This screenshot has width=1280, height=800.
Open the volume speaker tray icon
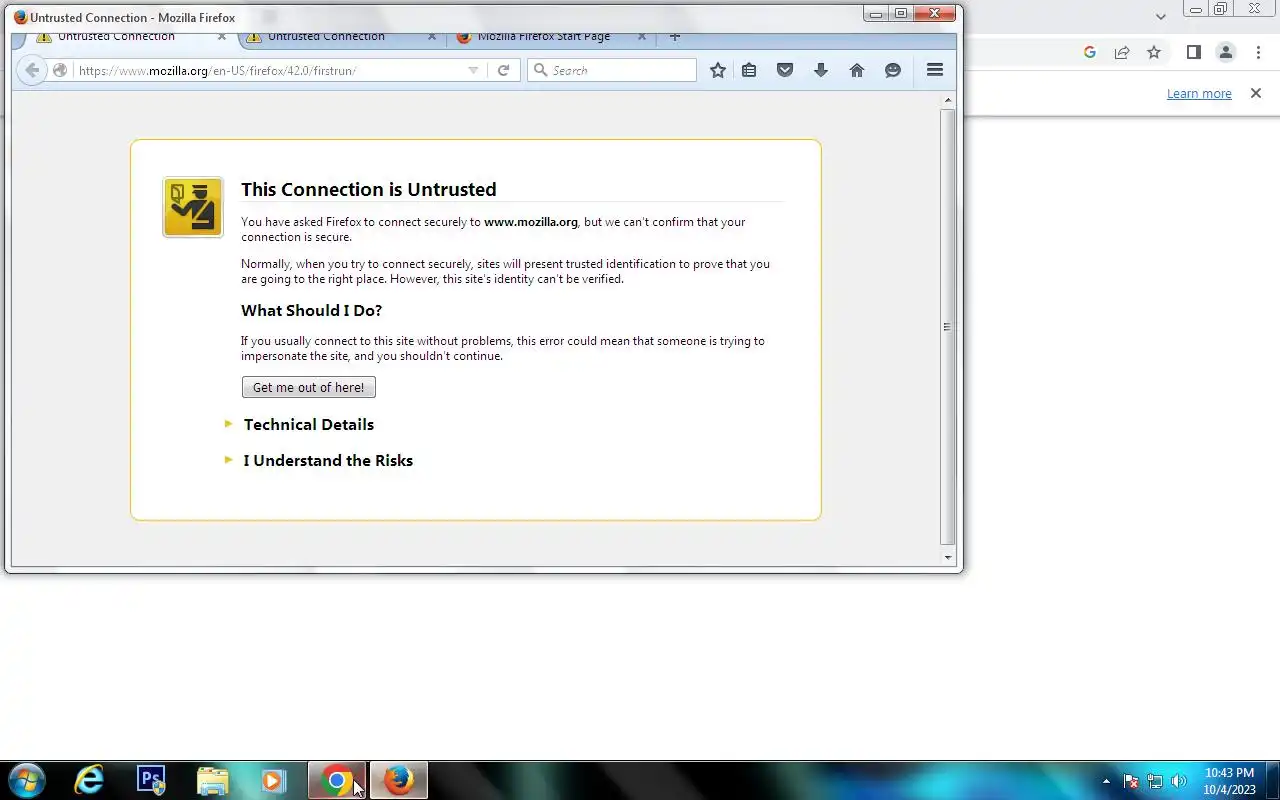tap(1179, 781)
